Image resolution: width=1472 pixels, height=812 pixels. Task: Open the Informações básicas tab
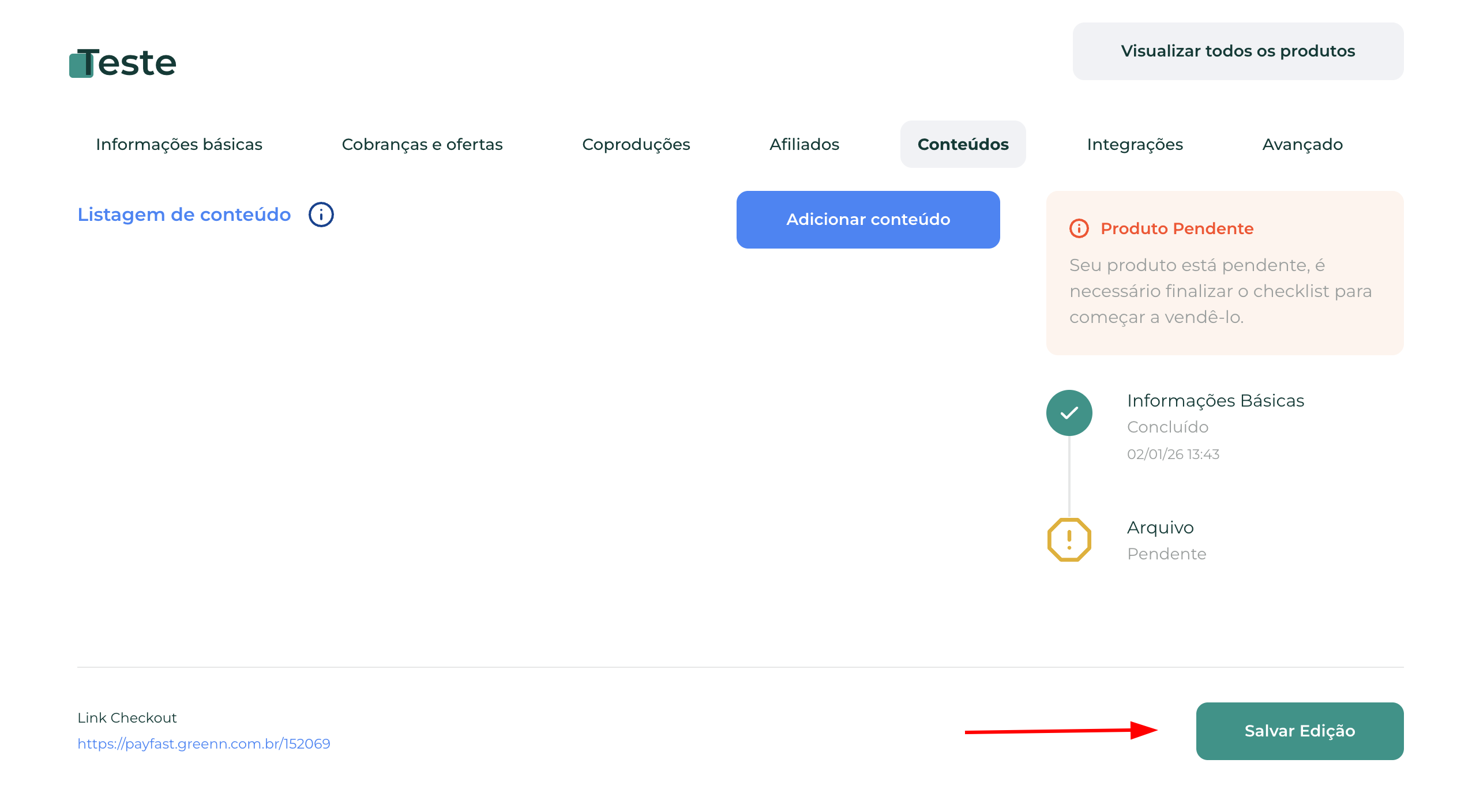(179, 144)
